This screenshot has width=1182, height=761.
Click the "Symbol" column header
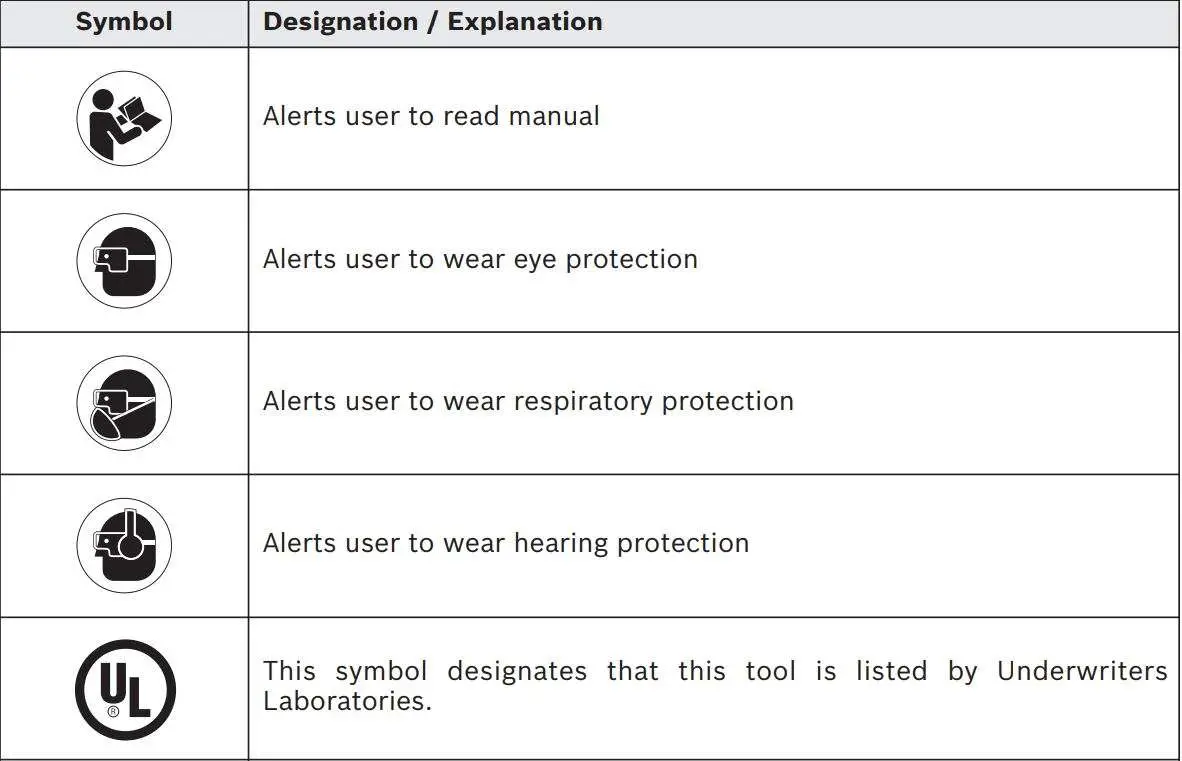[124, 22]
